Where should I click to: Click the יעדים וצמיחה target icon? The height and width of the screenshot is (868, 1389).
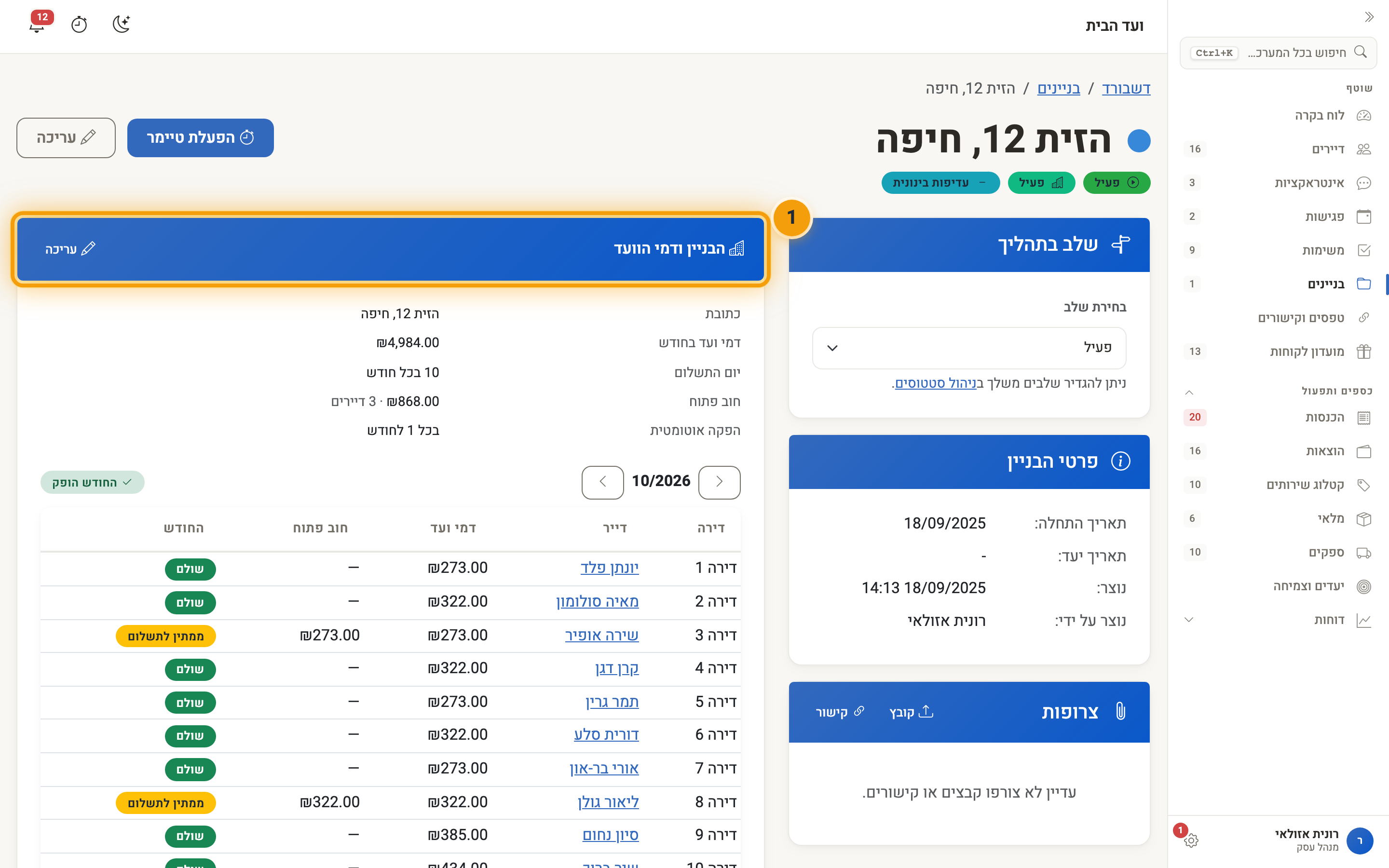(1364, 587)
